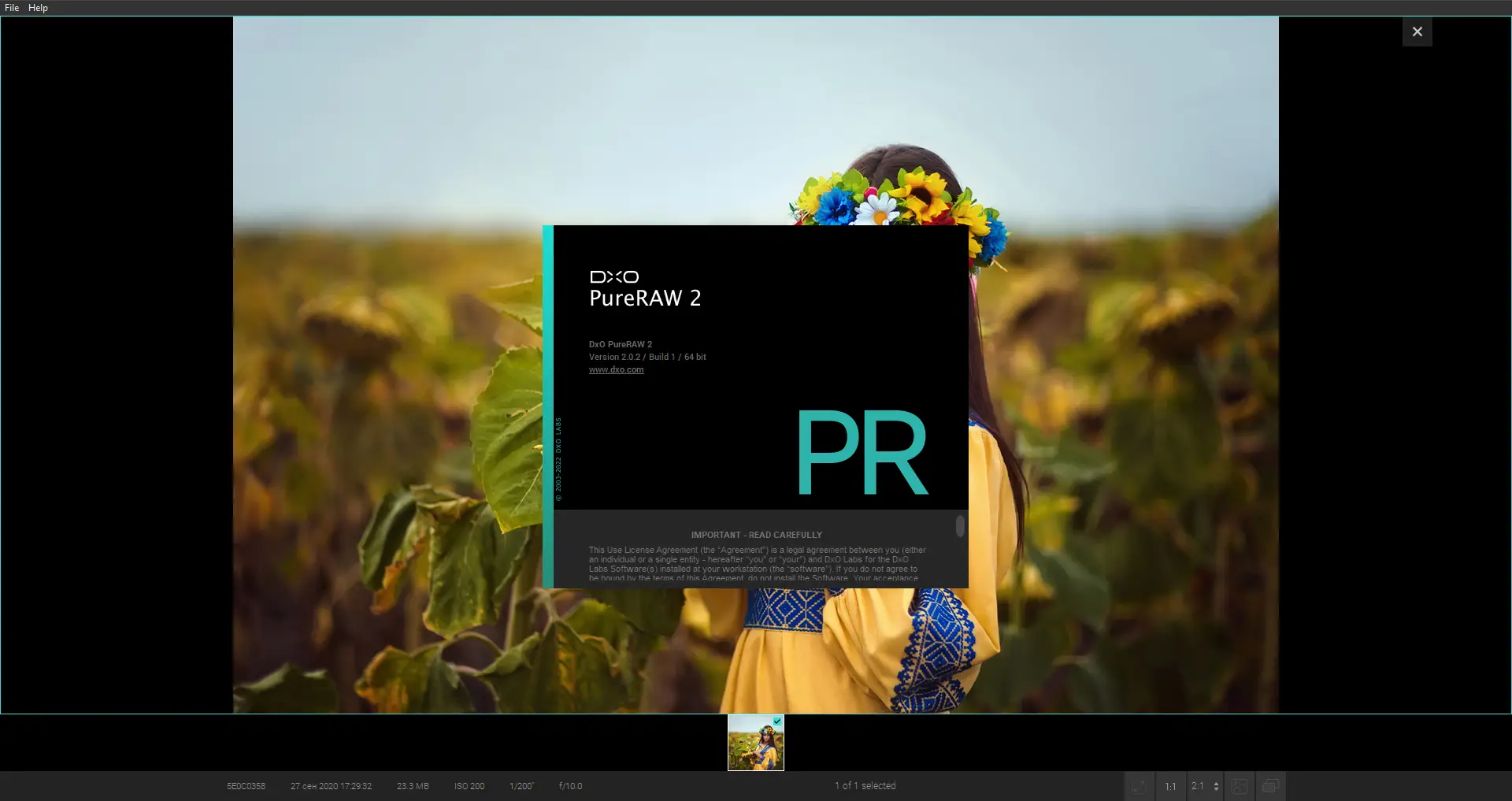Open the www.dxo.com link
The image size is (1512, 801).
pyautogui.click(x=616, y=369)
